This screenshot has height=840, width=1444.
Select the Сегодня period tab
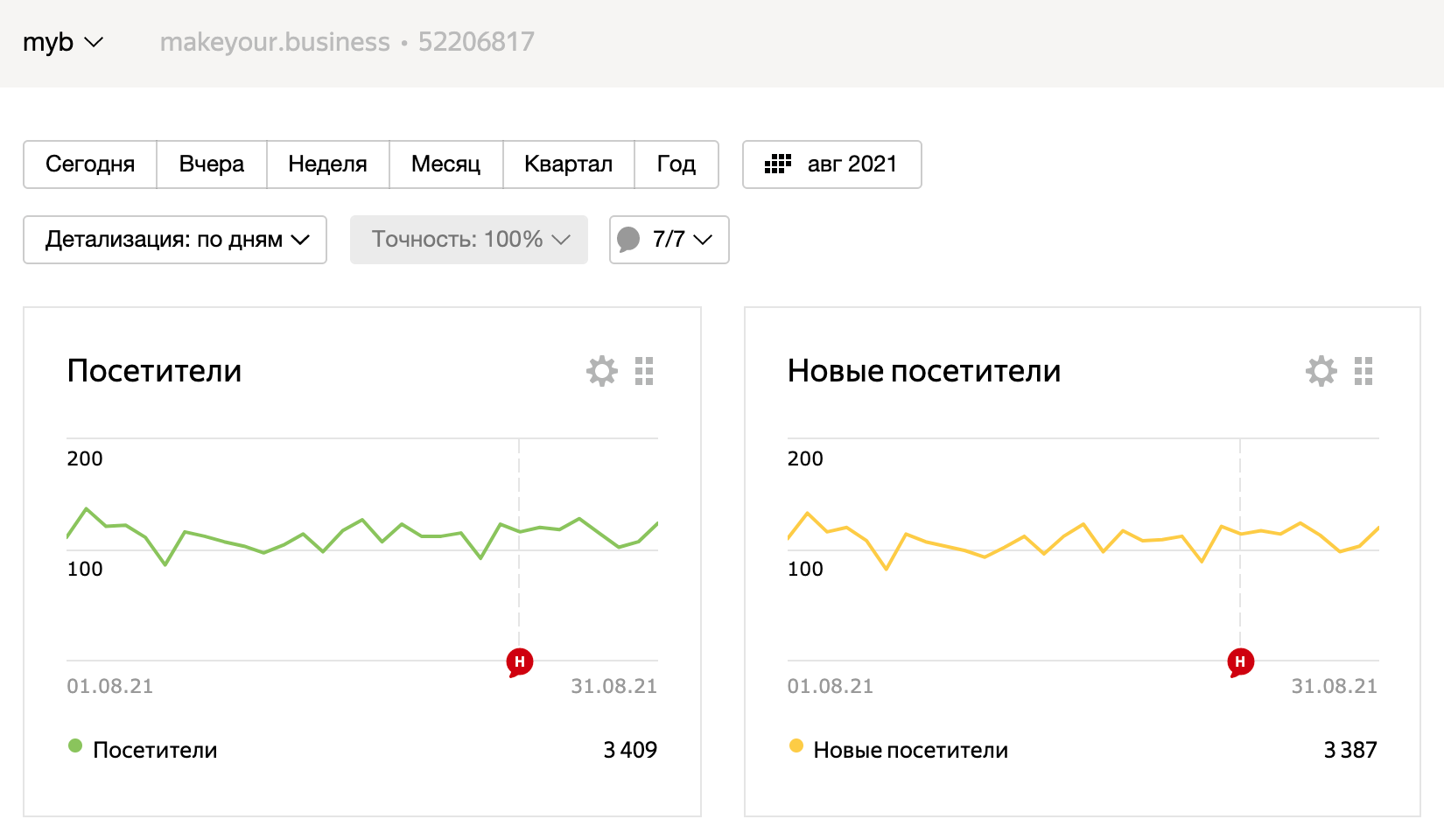click(90, 164)
